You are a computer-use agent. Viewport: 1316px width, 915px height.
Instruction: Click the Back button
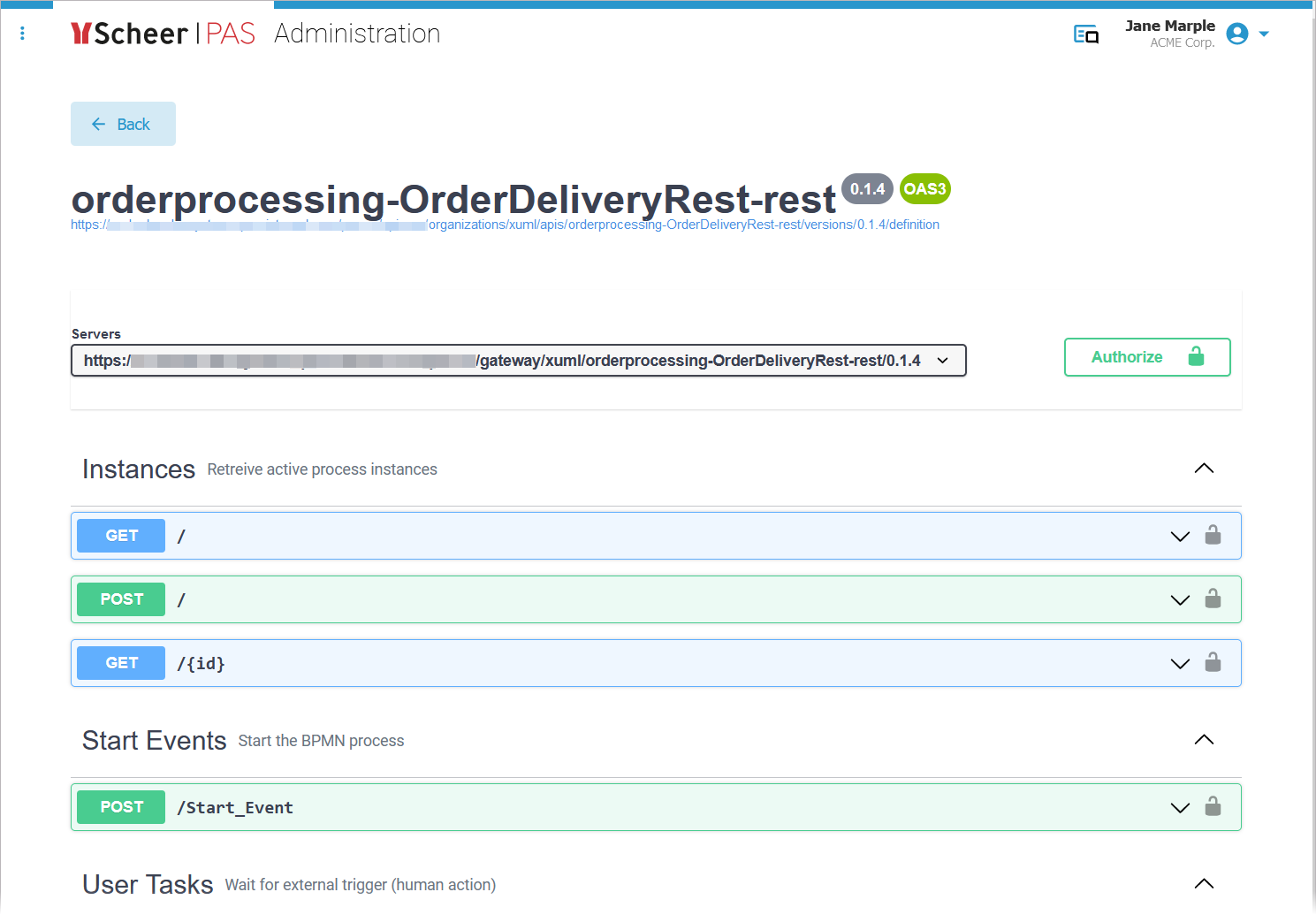[x=123, y=124]
